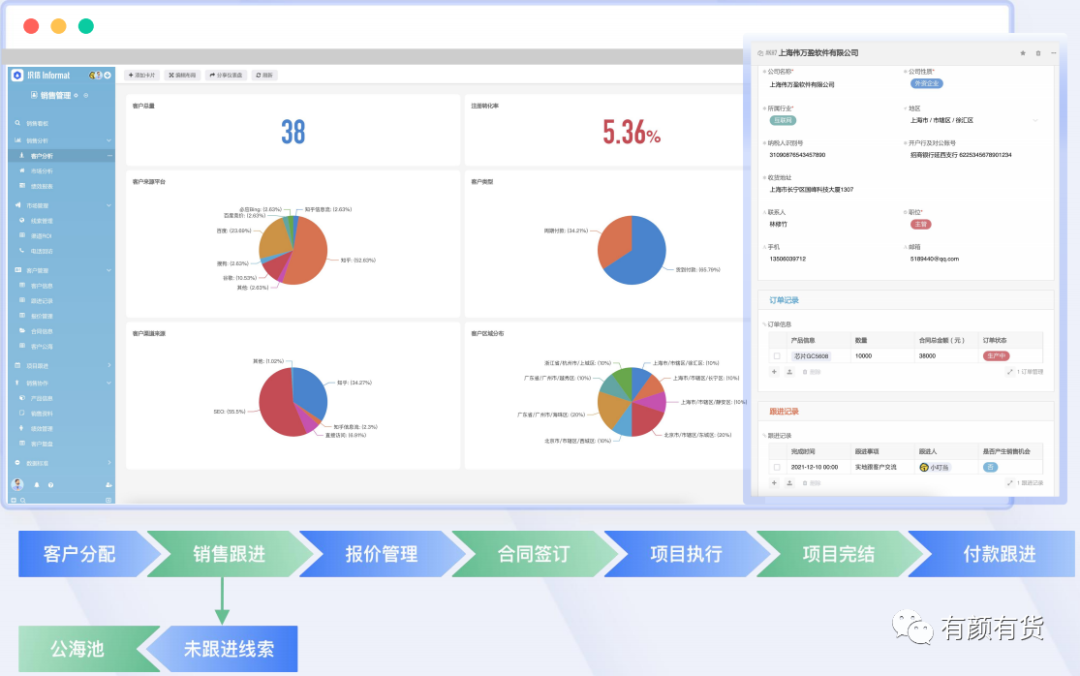Click the trash icon in record header

1038,53
